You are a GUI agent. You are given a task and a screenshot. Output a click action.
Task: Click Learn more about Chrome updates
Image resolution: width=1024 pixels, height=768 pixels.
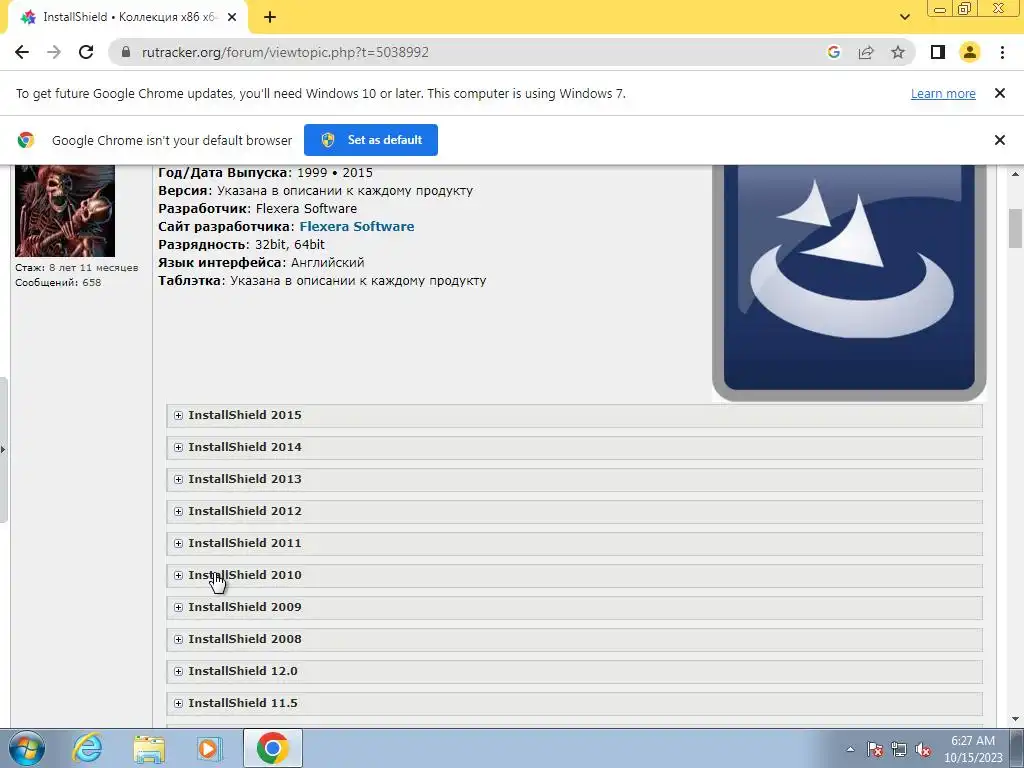point(943,93)
